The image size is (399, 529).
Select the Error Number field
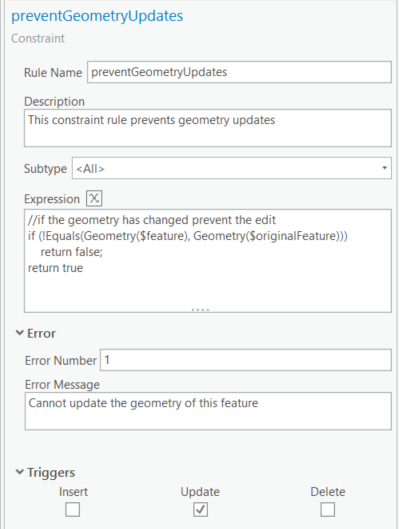pyautogui.click(x=246, y=360)
